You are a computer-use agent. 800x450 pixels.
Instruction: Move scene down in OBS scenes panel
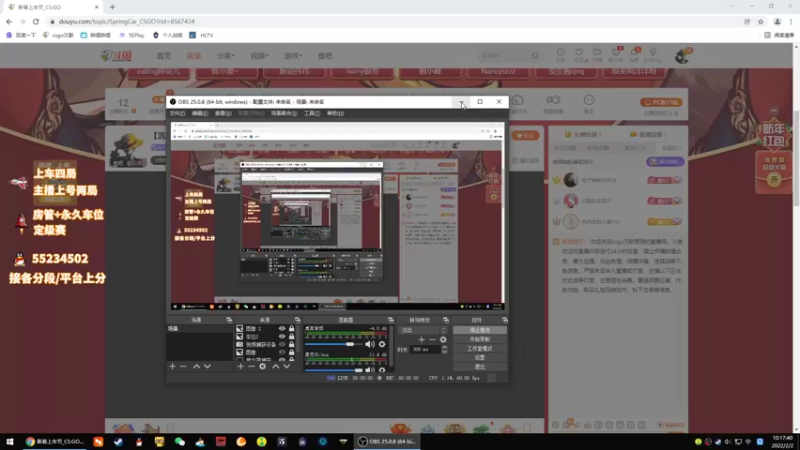point(208,366)
